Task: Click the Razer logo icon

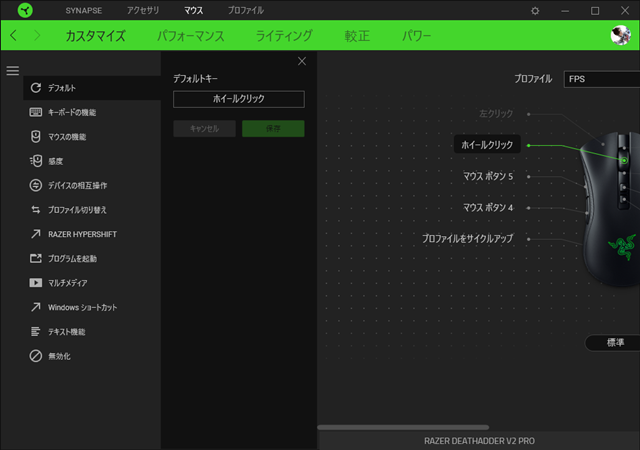Action: click(25, 10)
